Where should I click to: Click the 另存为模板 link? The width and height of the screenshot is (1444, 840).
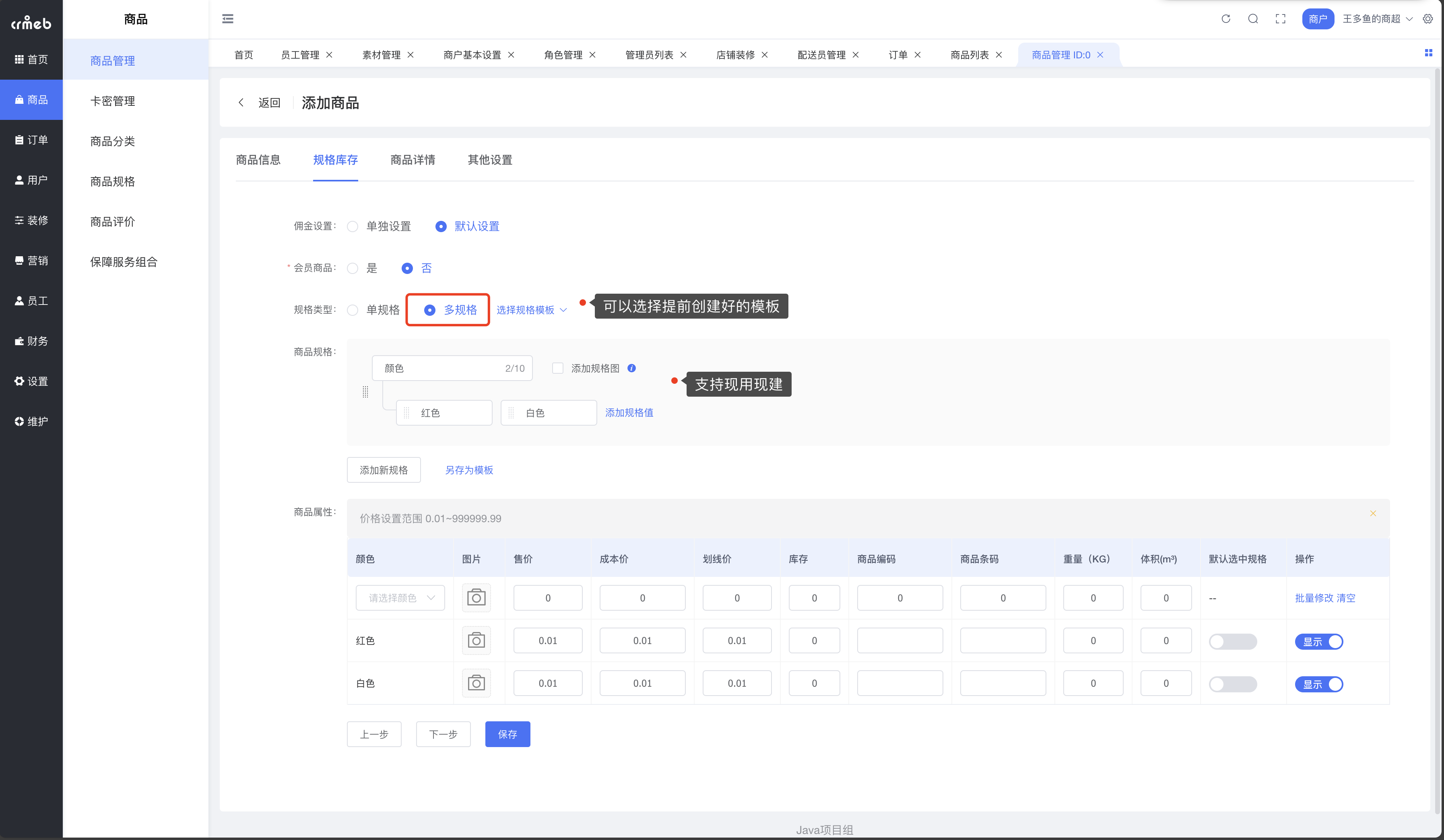pyautogui.click(x=469, y=470)
